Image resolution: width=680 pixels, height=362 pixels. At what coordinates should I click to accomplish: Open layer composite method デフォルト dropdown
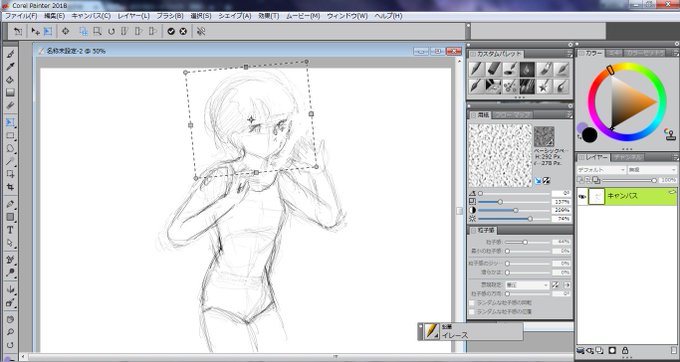602,170
